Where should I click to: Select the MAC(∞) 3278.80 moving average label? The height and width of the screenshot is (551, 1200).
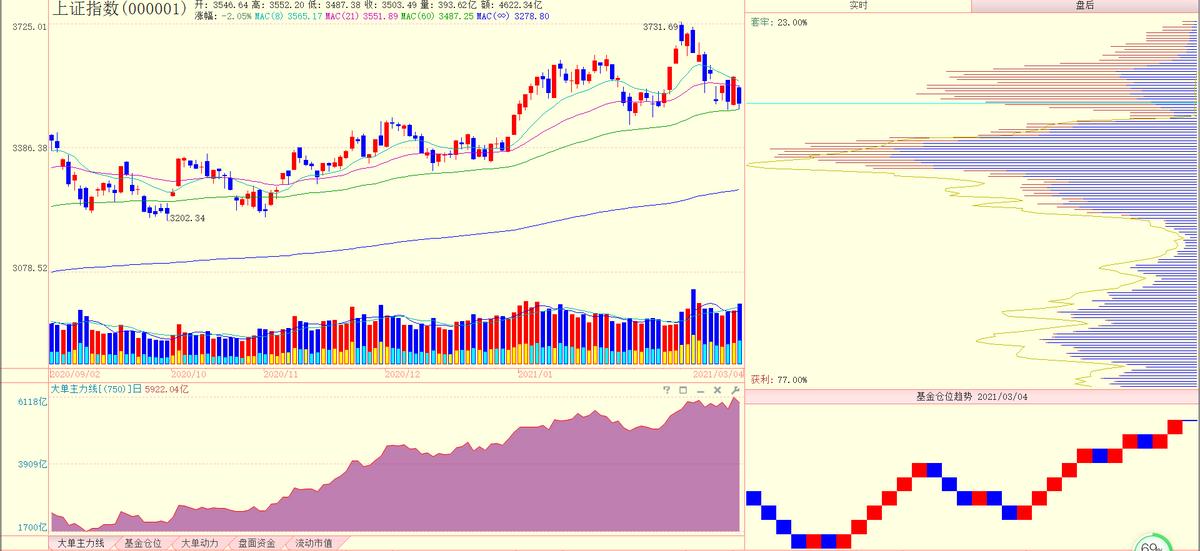(513, 17)
